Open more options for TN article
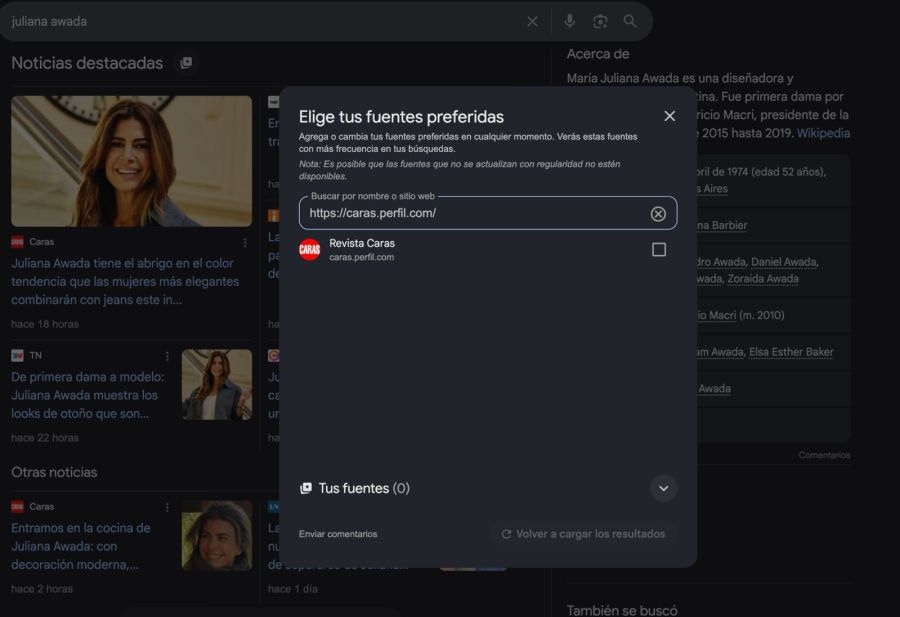 pyautogui.click(x=167, y=356)
